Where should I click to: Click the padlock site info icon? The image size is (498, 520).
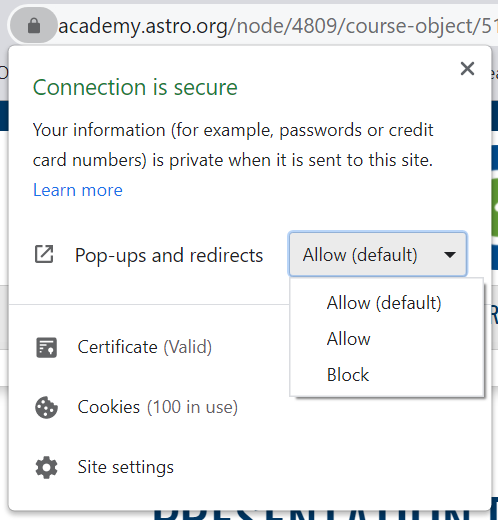coord(34,26)
